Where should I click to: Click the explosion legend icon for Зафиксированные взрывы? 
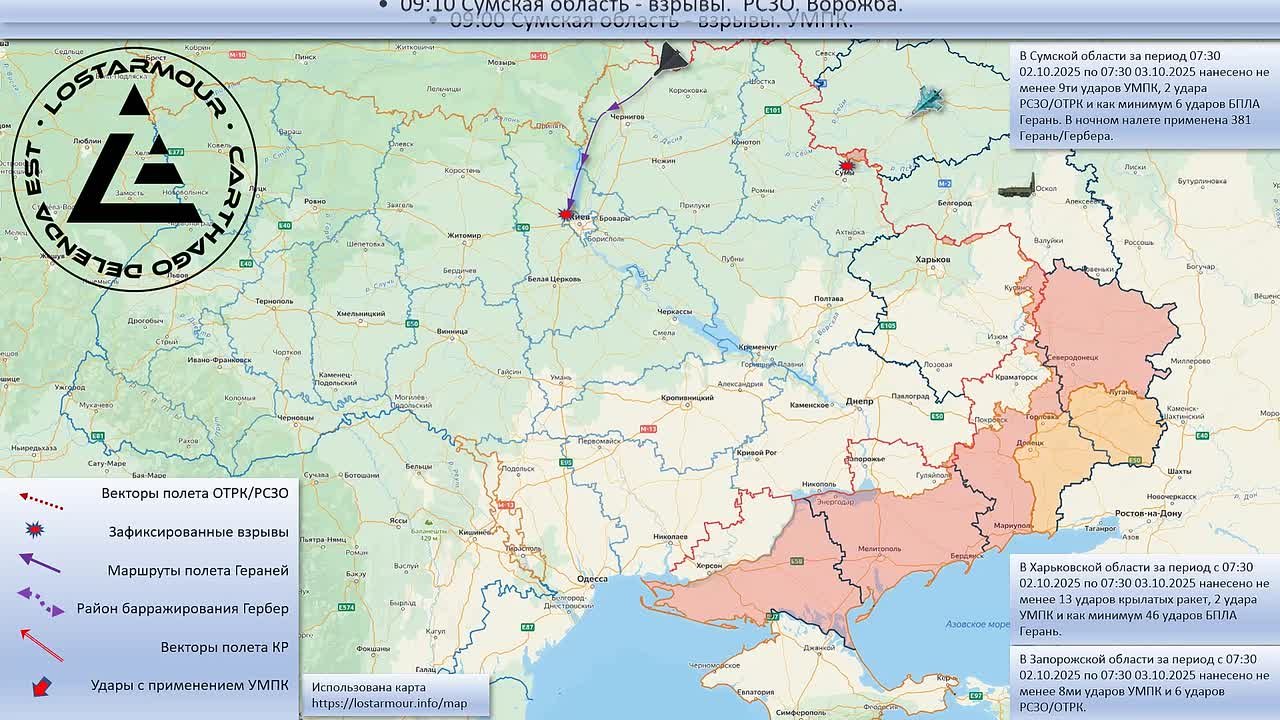36,531
